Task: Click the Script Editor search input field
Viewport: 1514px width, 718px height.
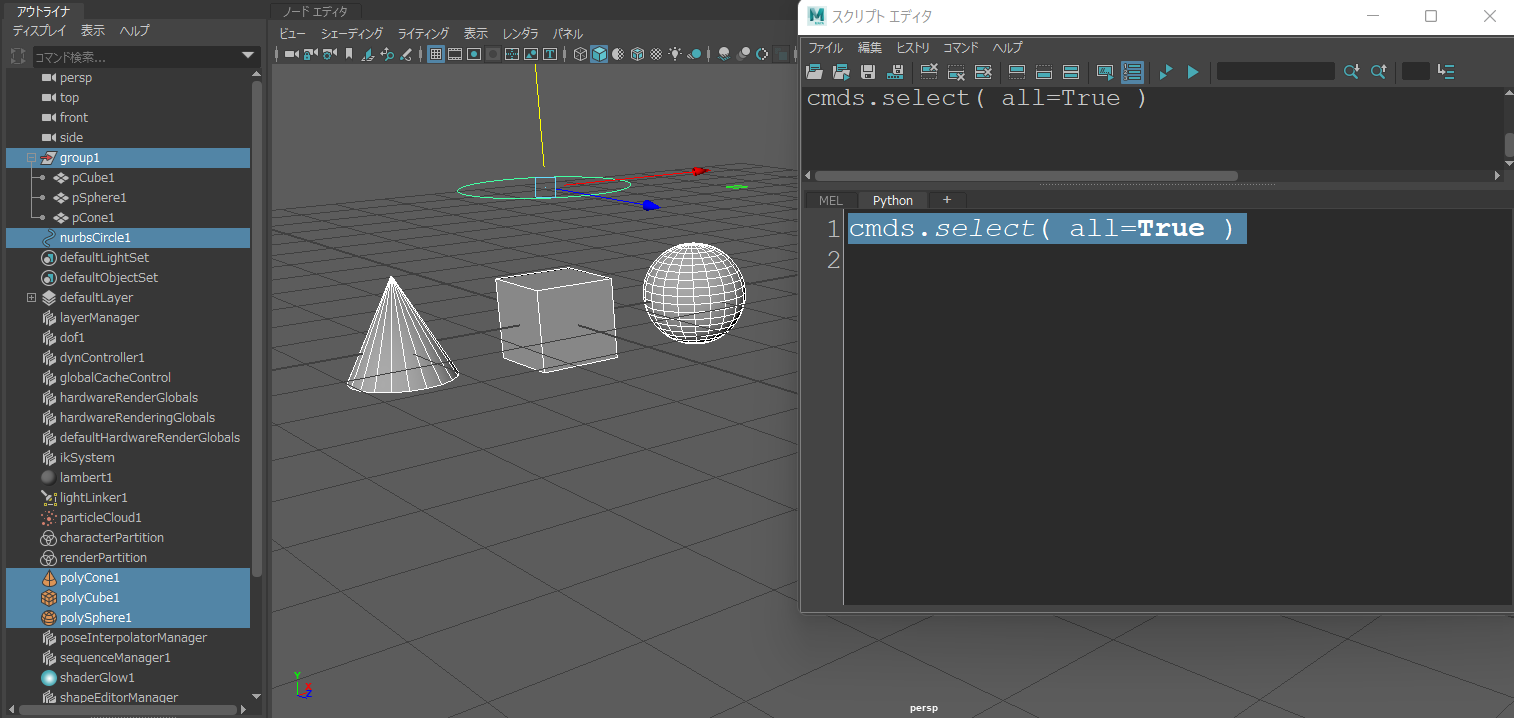Action: pos(1275,72)
